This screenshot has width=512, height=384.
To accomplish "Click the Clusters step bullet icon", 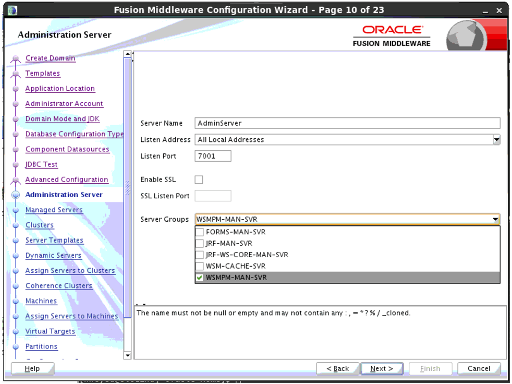I will pos(15,225).
